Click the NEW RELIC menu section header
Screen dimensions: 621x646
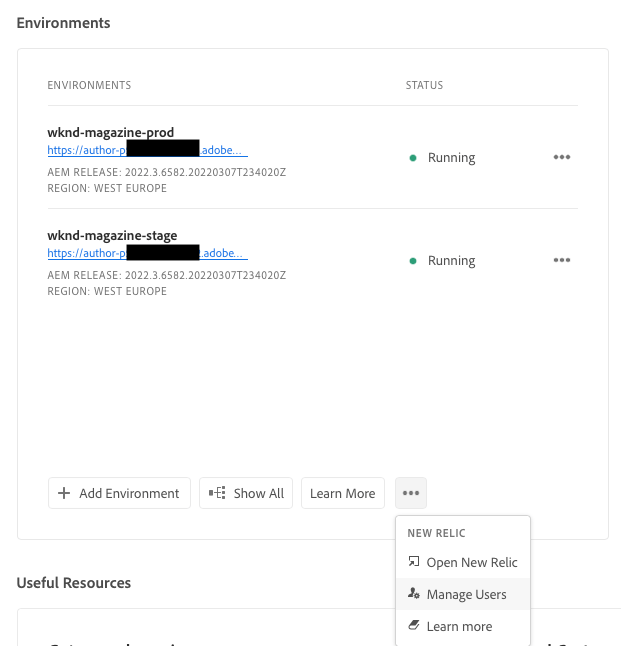pyautogui.click(x=436, y=533)
